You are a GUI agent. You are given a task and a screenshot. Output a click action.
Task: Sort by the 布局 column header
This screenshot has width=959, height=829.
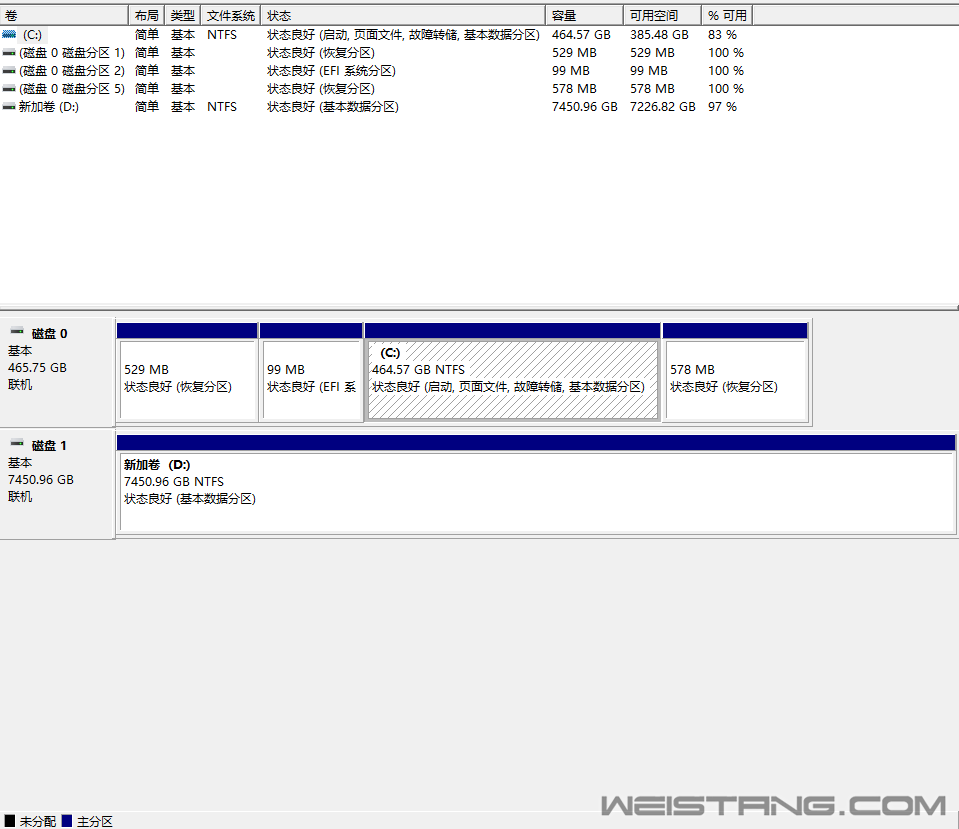coord(146,15)
